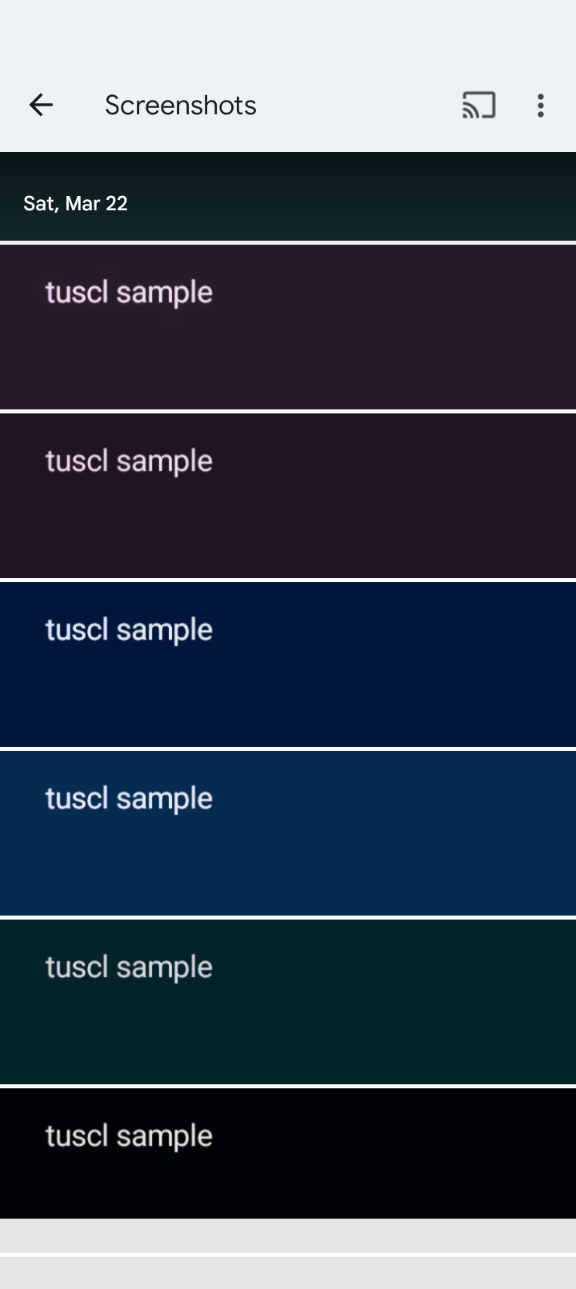
Task: Open the first dark purple tuscl sample screenshot
Action: [288, 327]
